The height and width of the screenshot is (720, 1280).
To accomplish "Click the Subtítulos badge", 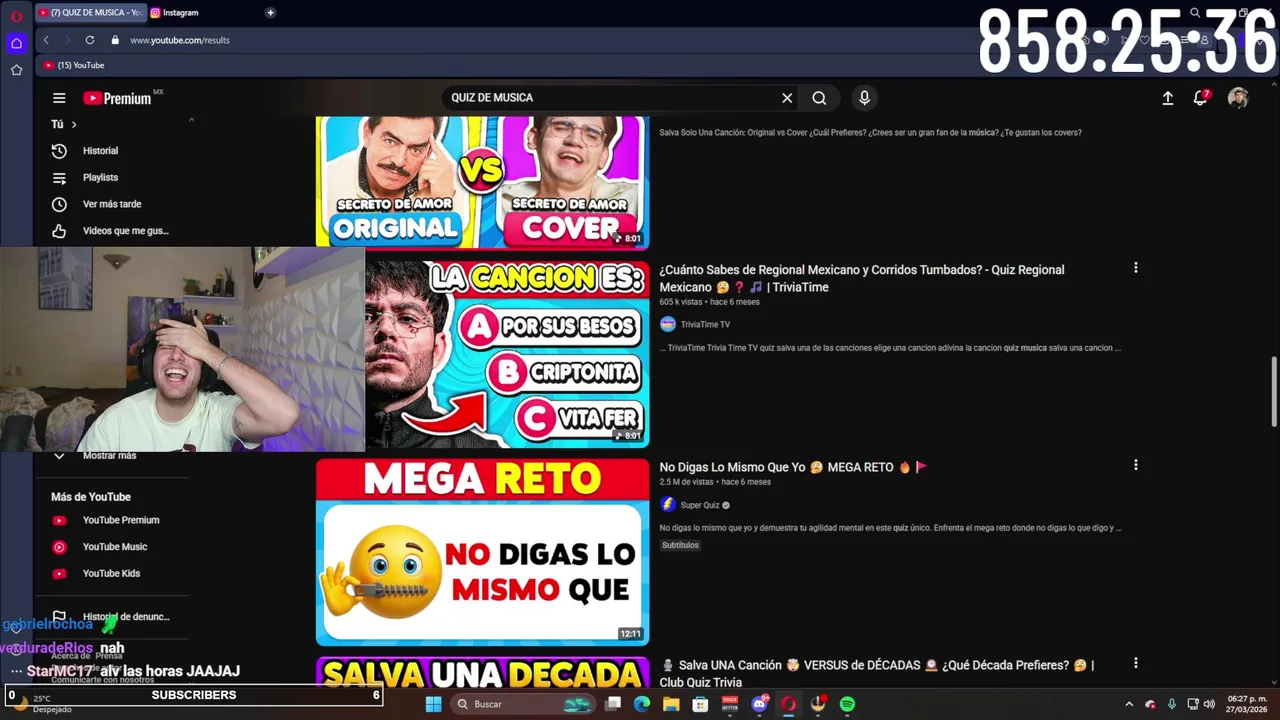I will click(680, 545).
